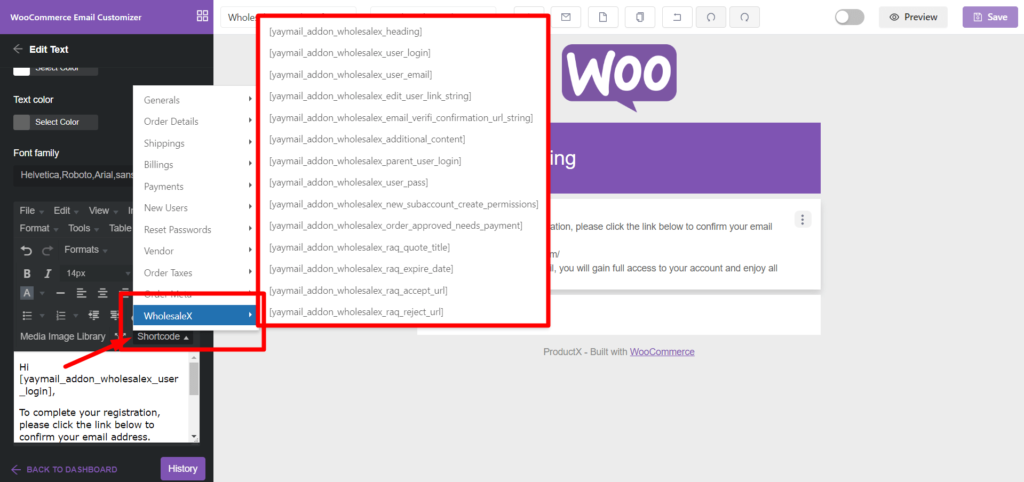Screen dimensions: 1024x482
Task: Insert [yaymail_addon_wholesalex_user_email] shortcode
Action: 350,74
